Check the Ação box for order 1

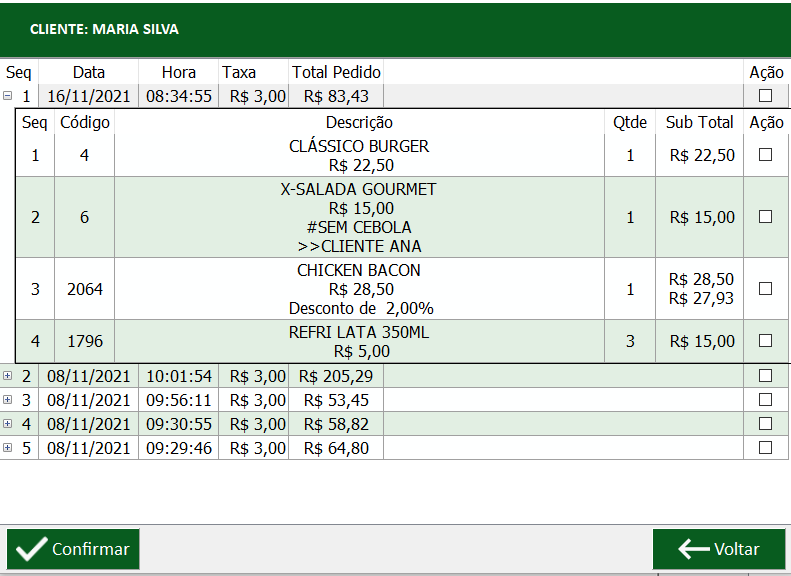[766, 96]
